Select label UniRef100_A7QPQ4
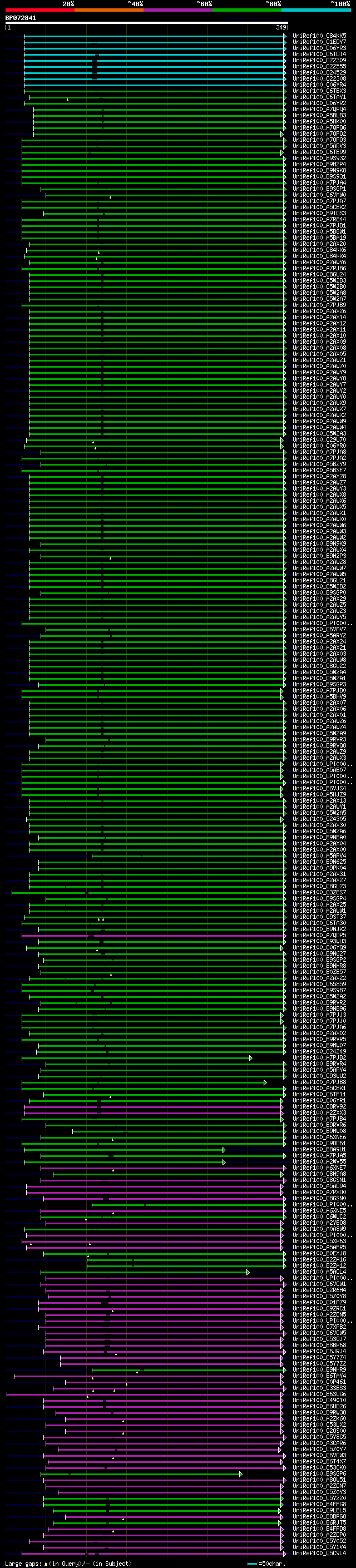The image size is (356, 1568). tap(319, 109)
